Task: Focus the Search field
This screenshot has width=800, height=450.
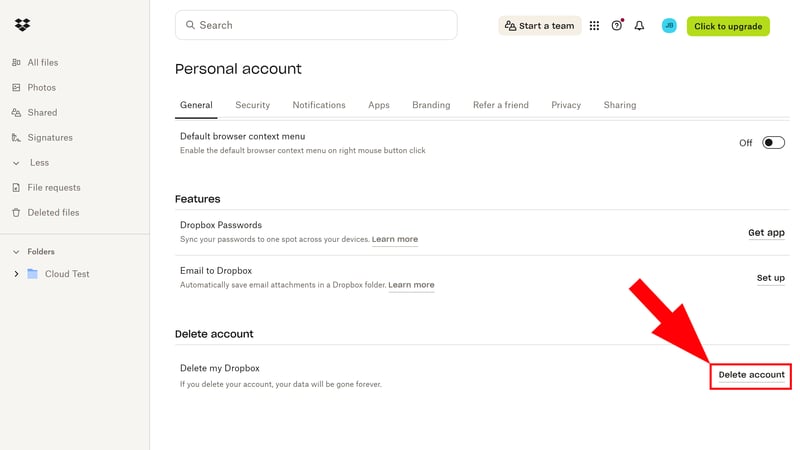Action: click(x=316, y=25)
